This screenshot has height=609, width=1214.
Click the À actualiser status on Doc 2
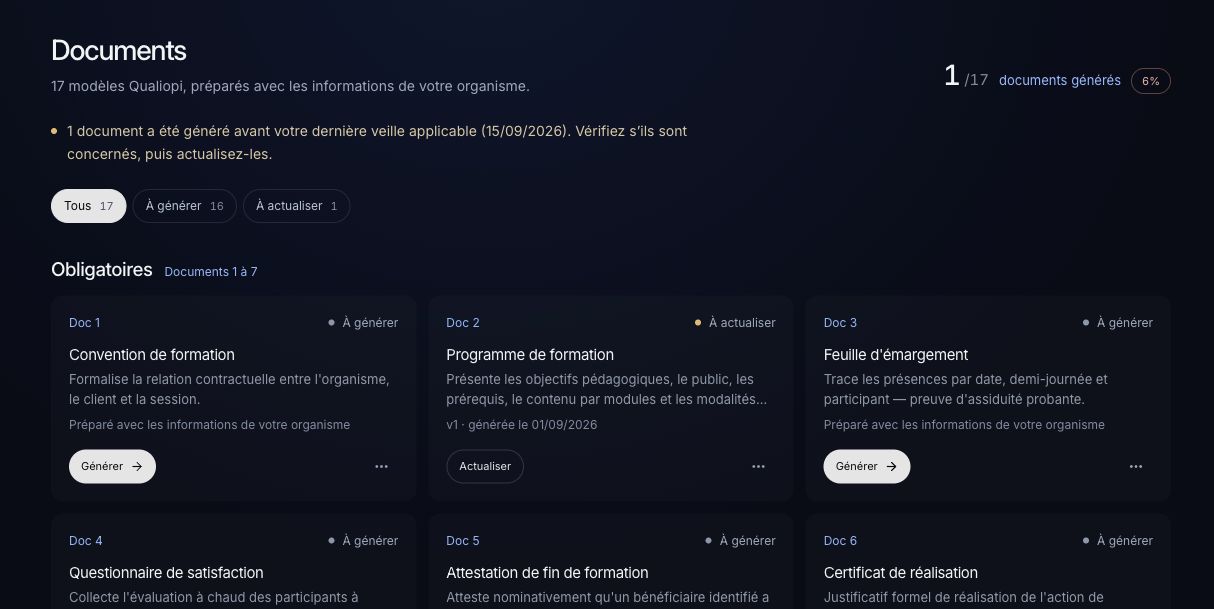click(735, 323)
